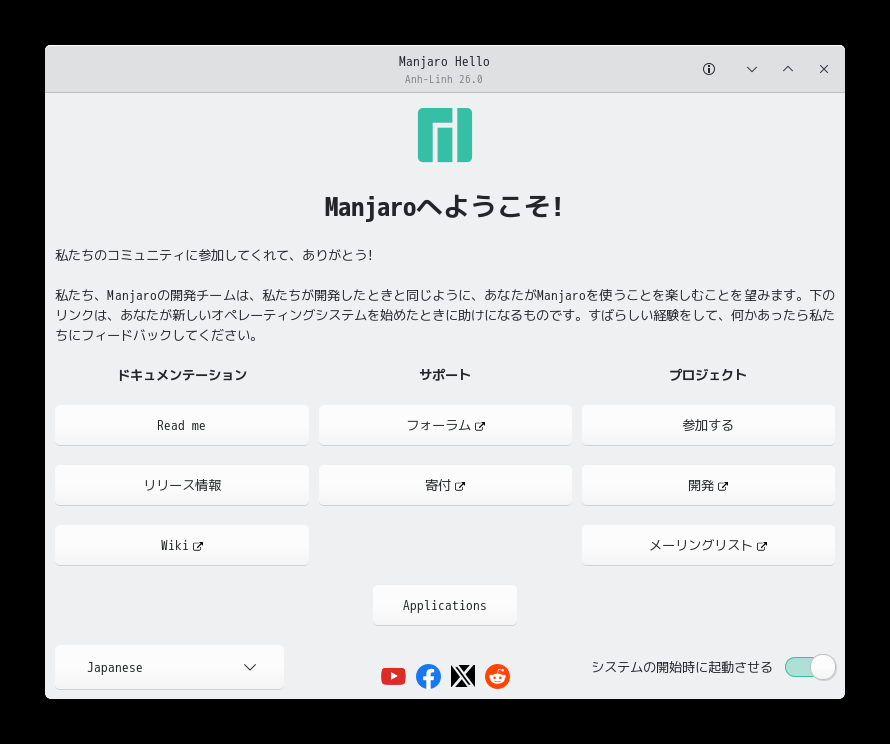Open Manjaro Reddit community icon
890x744 pixels.
(x=497, y=676)
